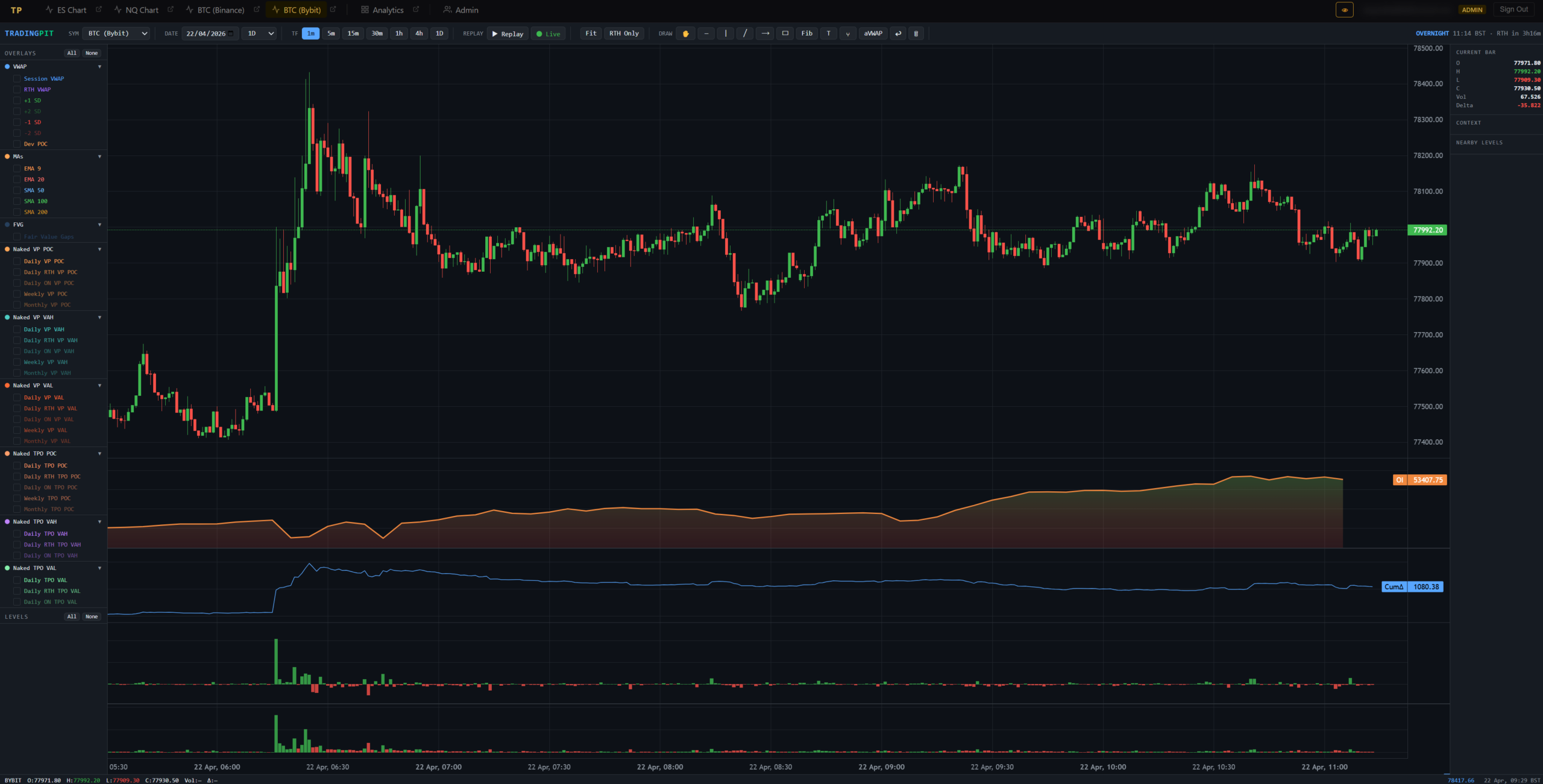Check Weekly VP VAH overlay

point(17,362)
